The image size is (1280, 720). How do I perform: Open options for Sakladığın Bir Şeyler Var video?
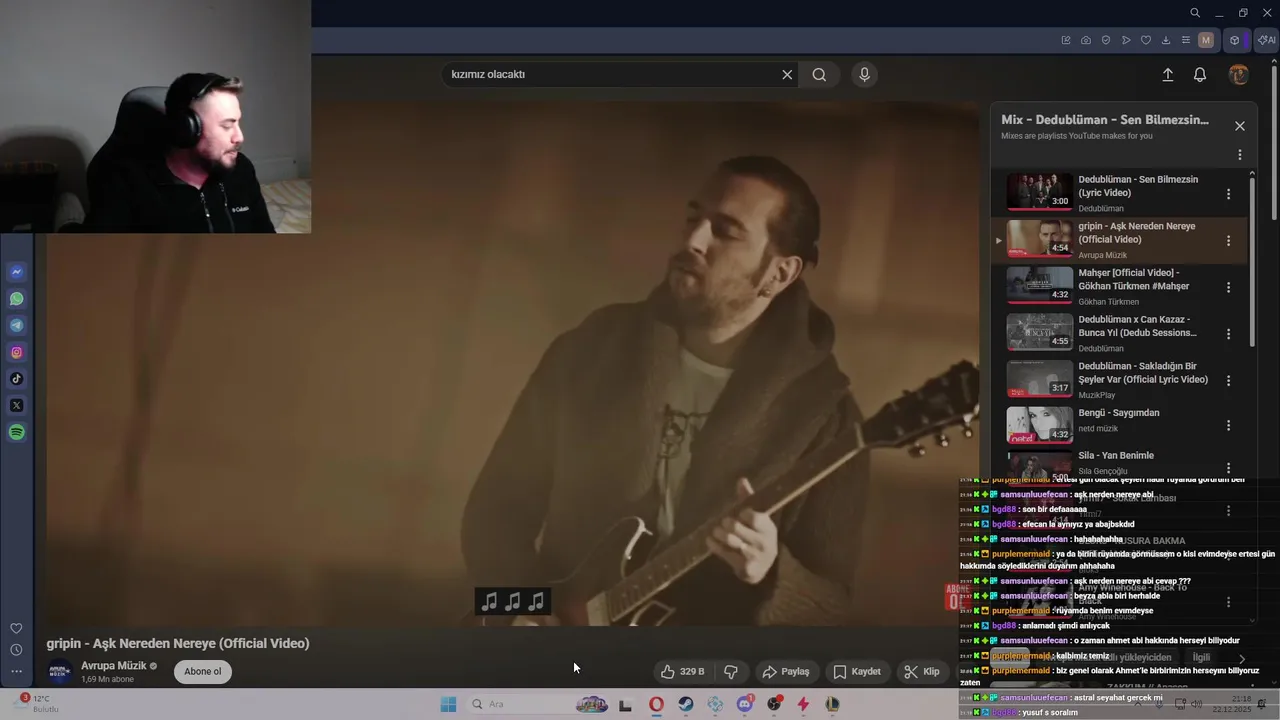[1229, 380]
